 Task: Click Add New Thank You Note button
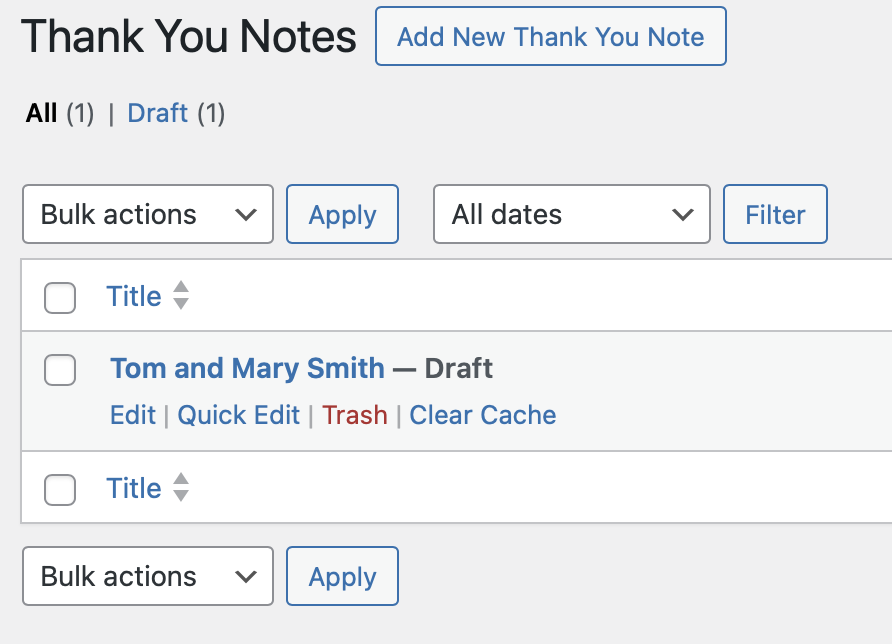click(550, 37)
